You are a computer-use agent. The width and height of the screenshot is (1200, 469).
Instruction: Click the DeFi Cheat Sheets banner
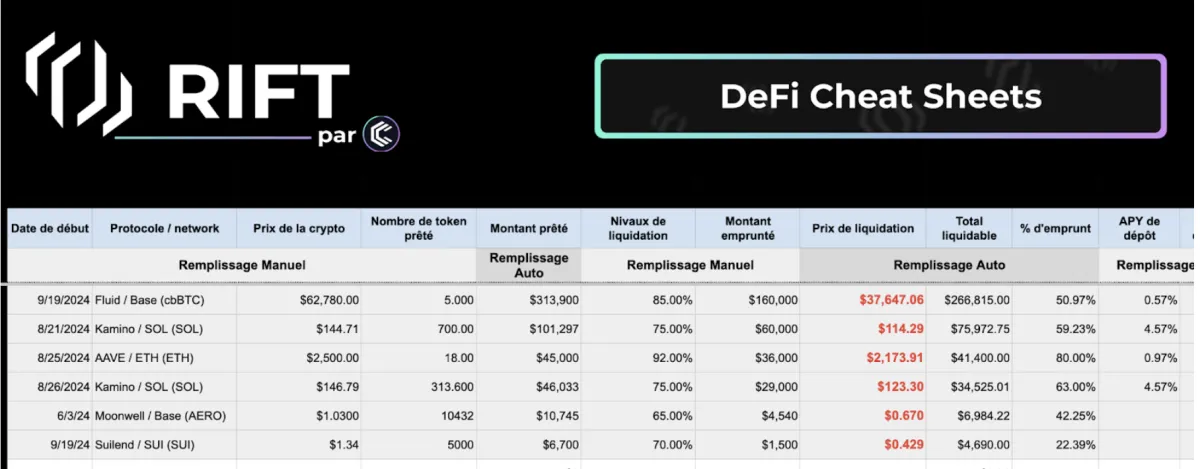coord(880,96)
